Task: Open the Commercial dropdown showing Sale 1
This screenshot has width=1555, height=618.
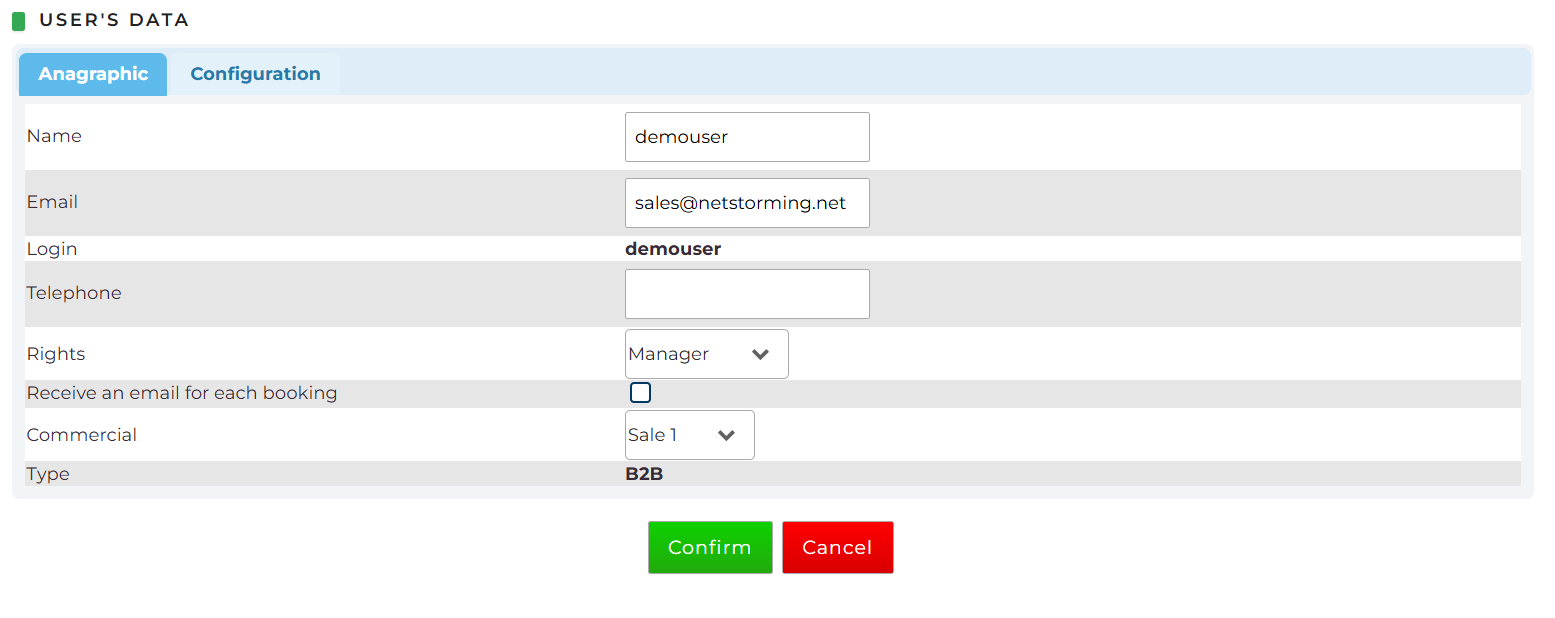Action: [x=690, y=435]
